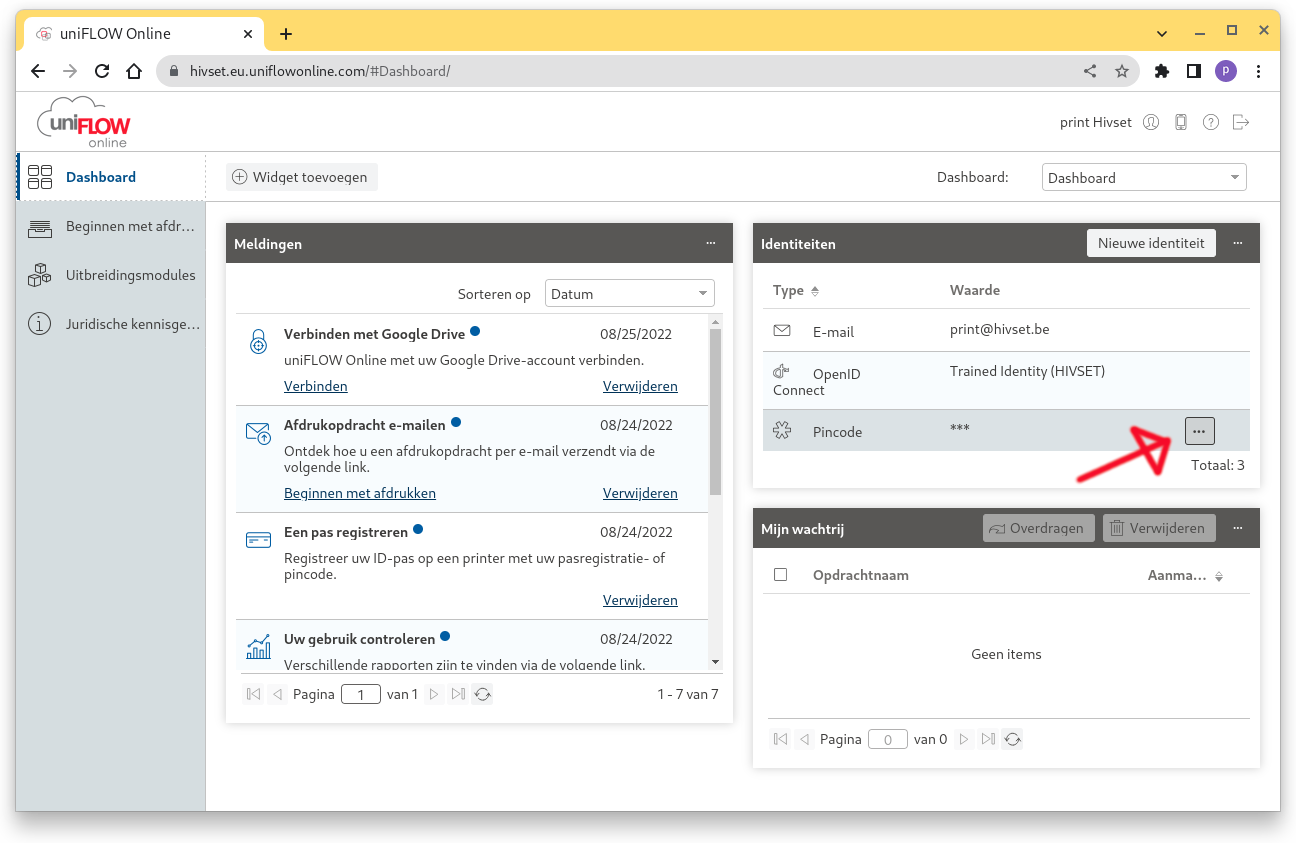This screenshot has height=843, width=1296.
Task: Open the Dashboard sidebar icon
Action: [40, 177]
